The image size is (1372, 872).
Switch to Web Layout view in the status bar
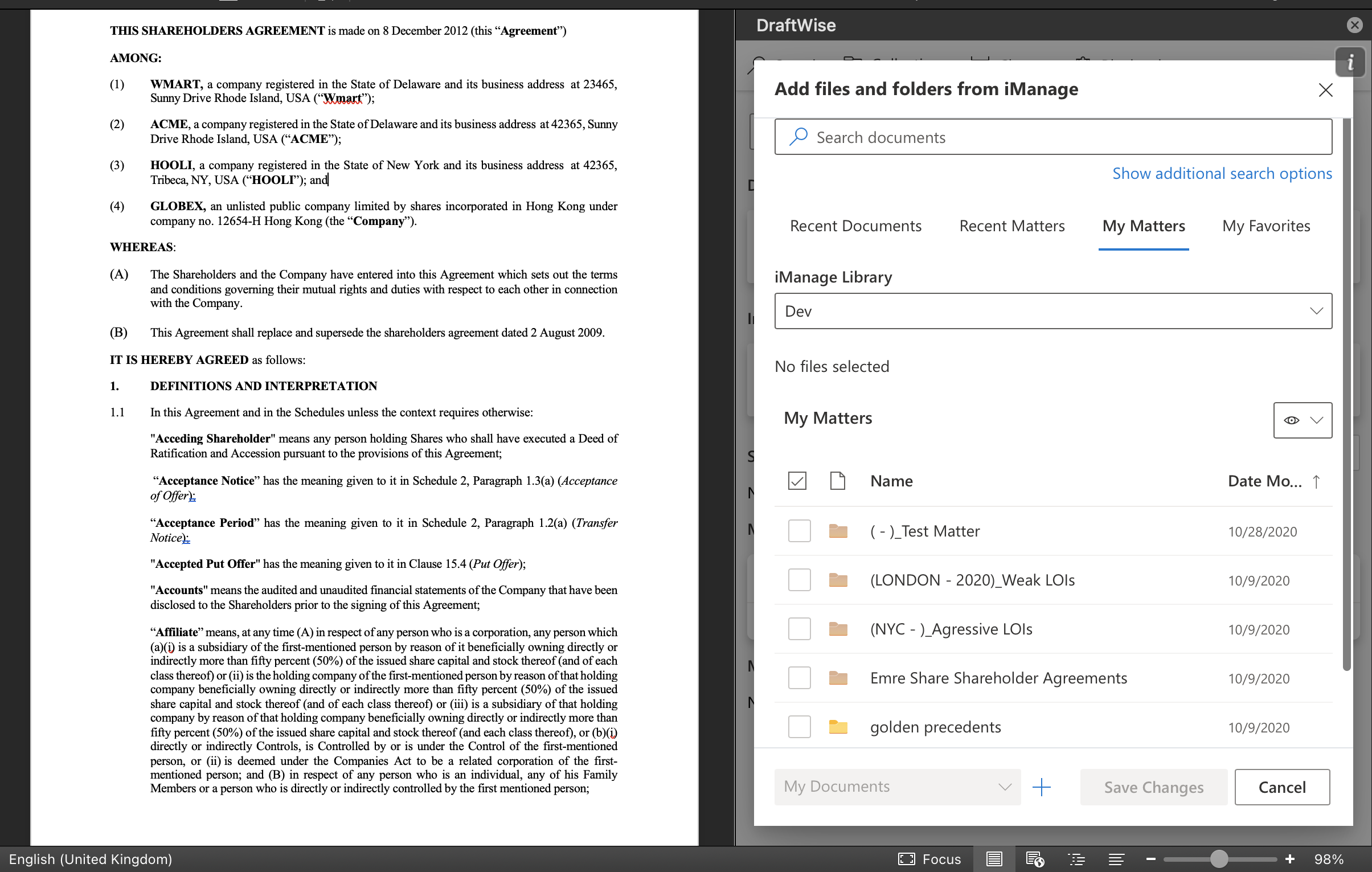(1035, 859)
